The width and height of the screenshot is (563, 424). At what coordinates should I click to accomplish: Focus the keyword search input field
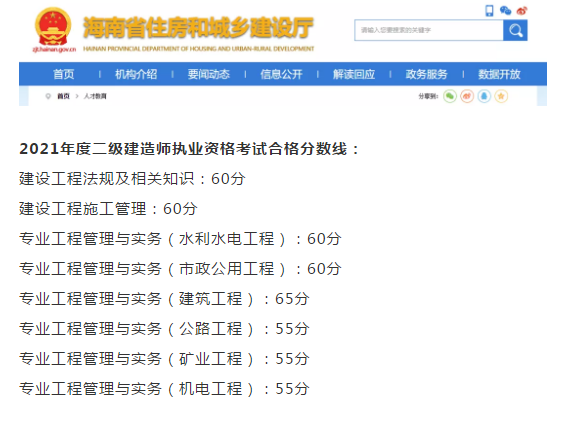click(x=429, y=31)
